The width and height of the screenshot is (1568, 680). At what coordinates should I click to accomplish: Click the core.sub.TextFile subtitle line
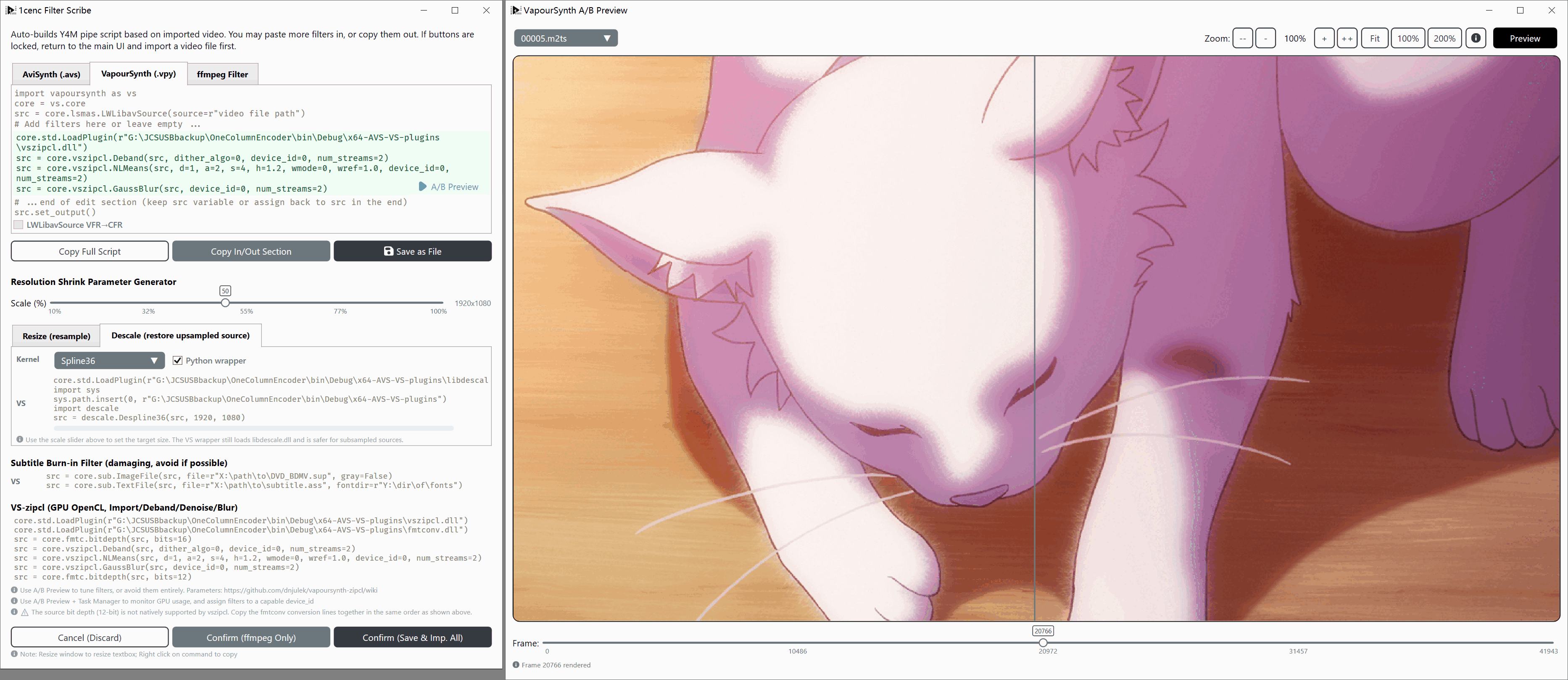pyautogui.click(x=254, y=485)
